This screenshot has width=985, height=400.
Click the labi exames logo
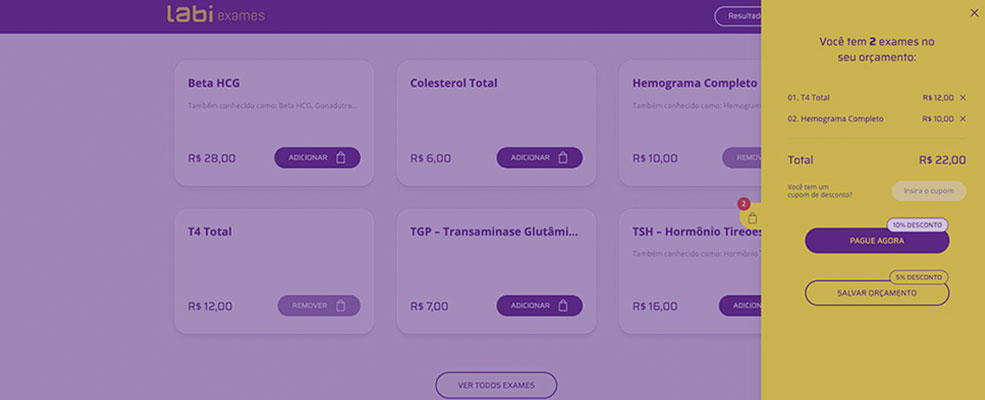(x=215, y=14)
